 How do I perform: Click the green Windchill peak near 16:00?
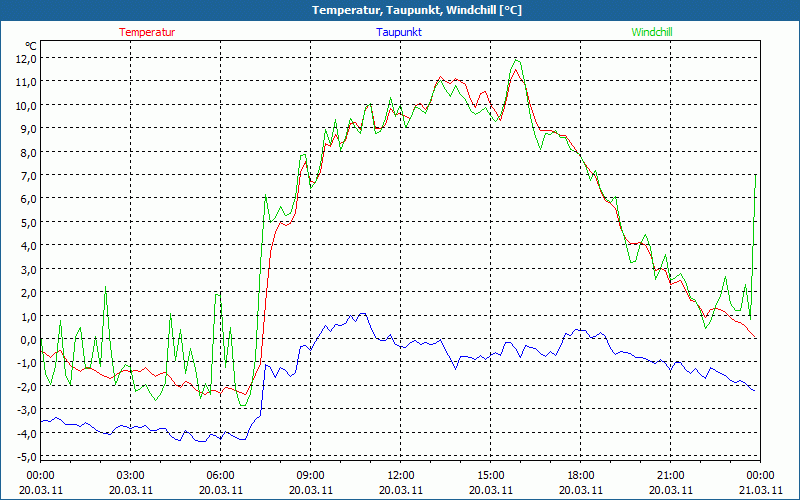pyautogui.click(x=517, y=60)
